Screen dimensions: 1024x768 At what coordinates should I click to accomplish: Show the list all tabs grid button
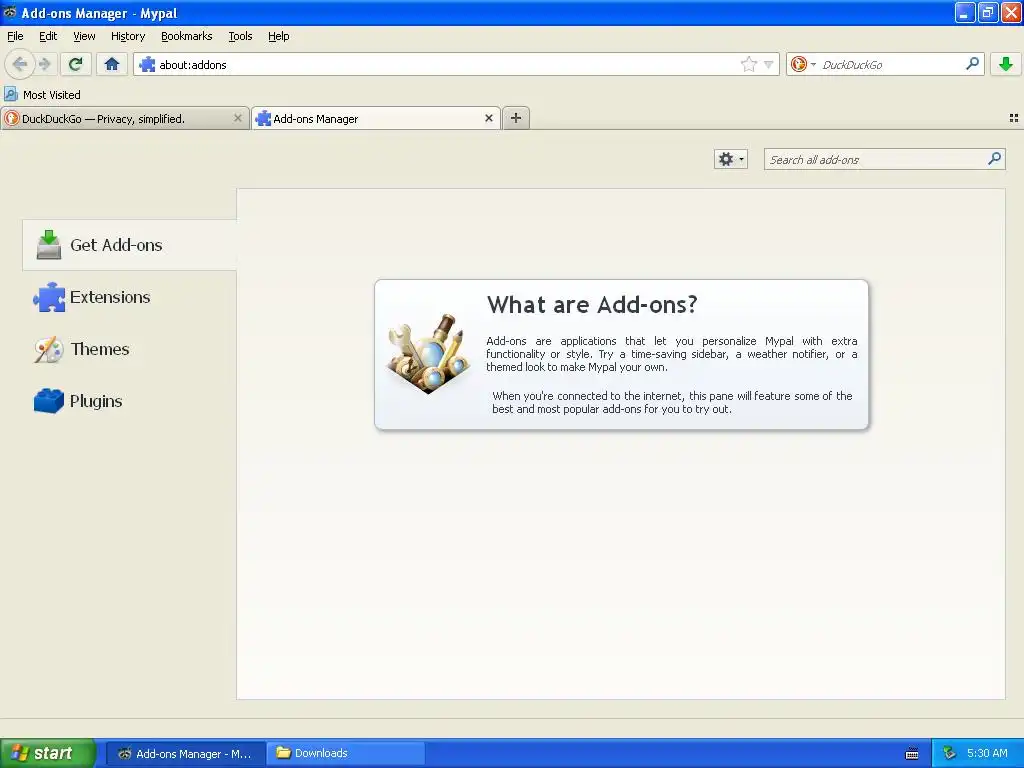coord(1014,118)
